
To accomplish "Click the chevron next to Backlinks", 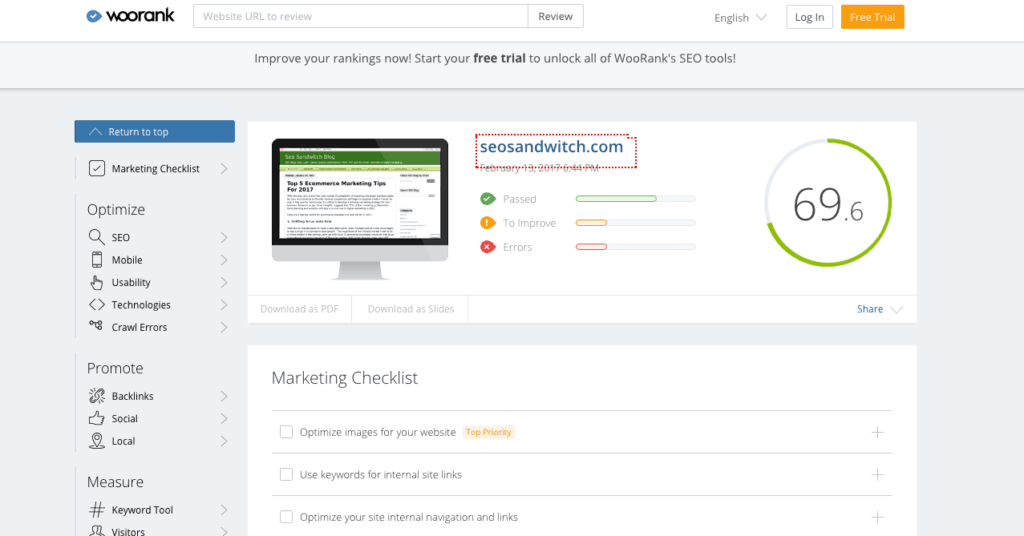I will (x=224, y=396).
